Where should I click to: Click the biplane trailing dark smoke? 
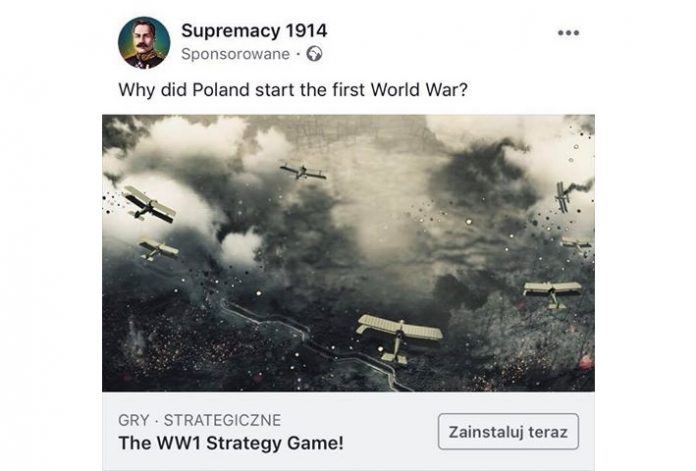pyautogui.click(x=563, y=196)
